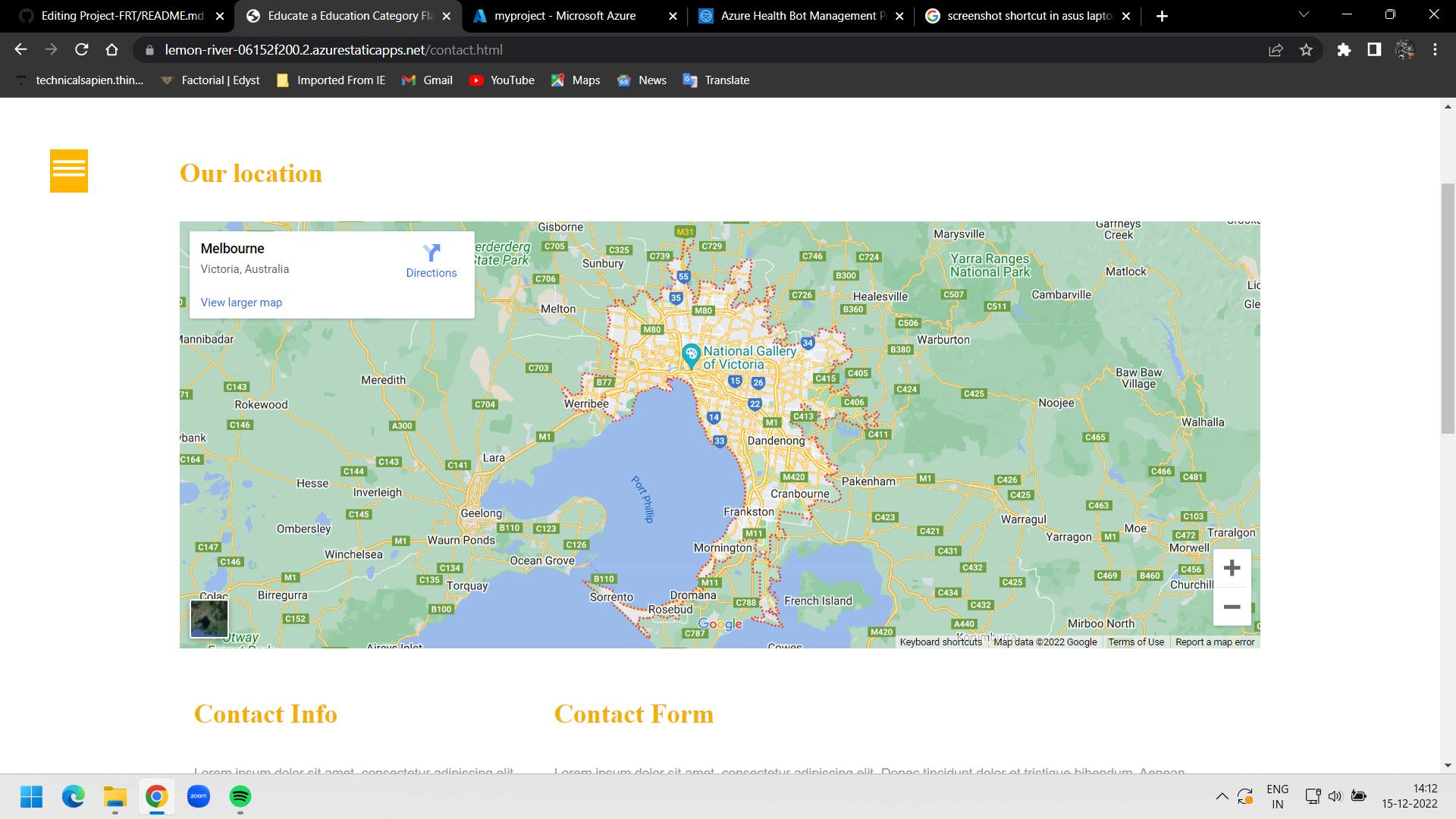Click the National Gallery of Victoria marker
The height and width of the screenshot is (819, 1456).
click(690, 354)
